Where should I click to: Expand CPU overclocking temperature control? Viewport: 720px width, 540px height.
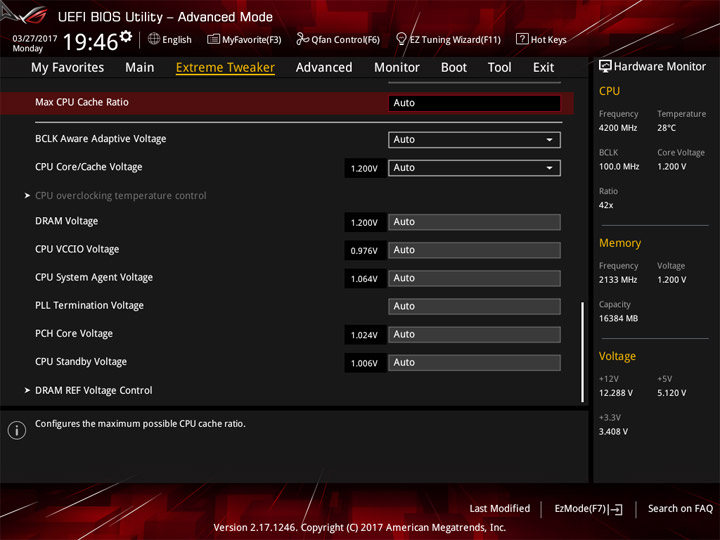coord(115,196)
